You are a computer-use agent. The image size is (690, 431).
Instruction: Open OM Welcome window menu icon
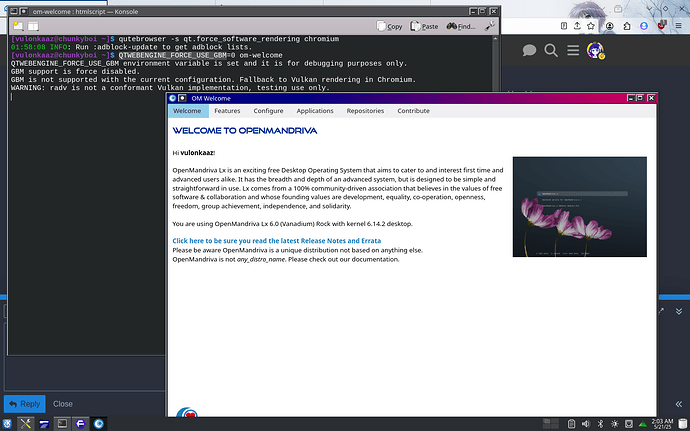(x=172, y=98)
